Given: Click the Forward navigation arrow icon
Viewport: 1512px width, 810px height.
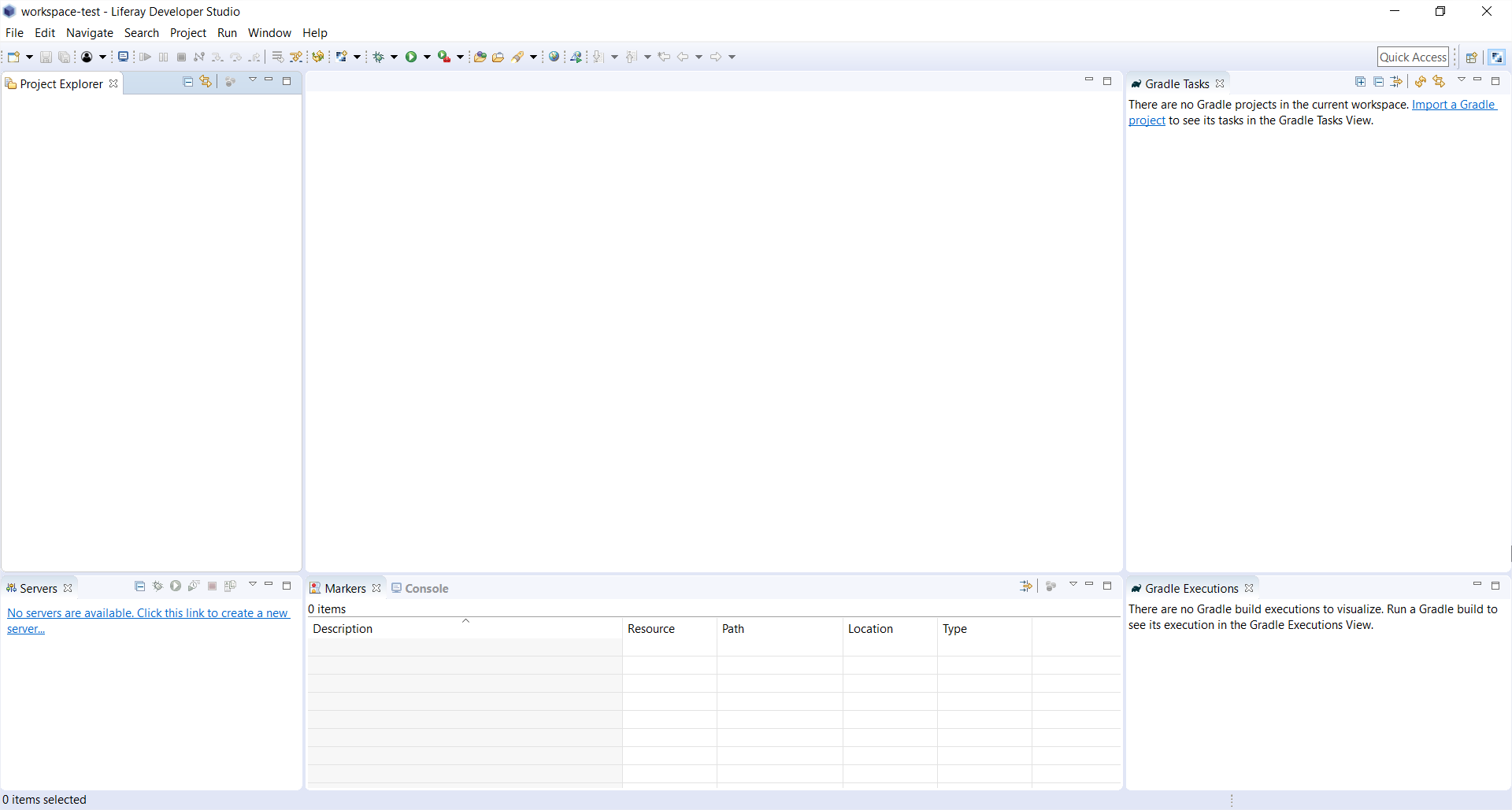Looking at the screenshot, I should (716, 57).
